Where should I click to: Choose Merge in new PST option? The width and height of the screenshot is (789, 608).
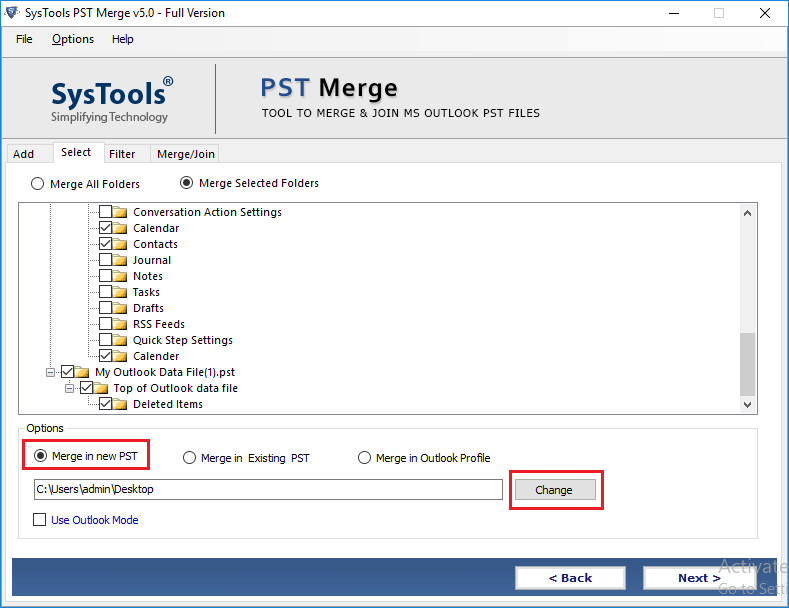point(40,456)
